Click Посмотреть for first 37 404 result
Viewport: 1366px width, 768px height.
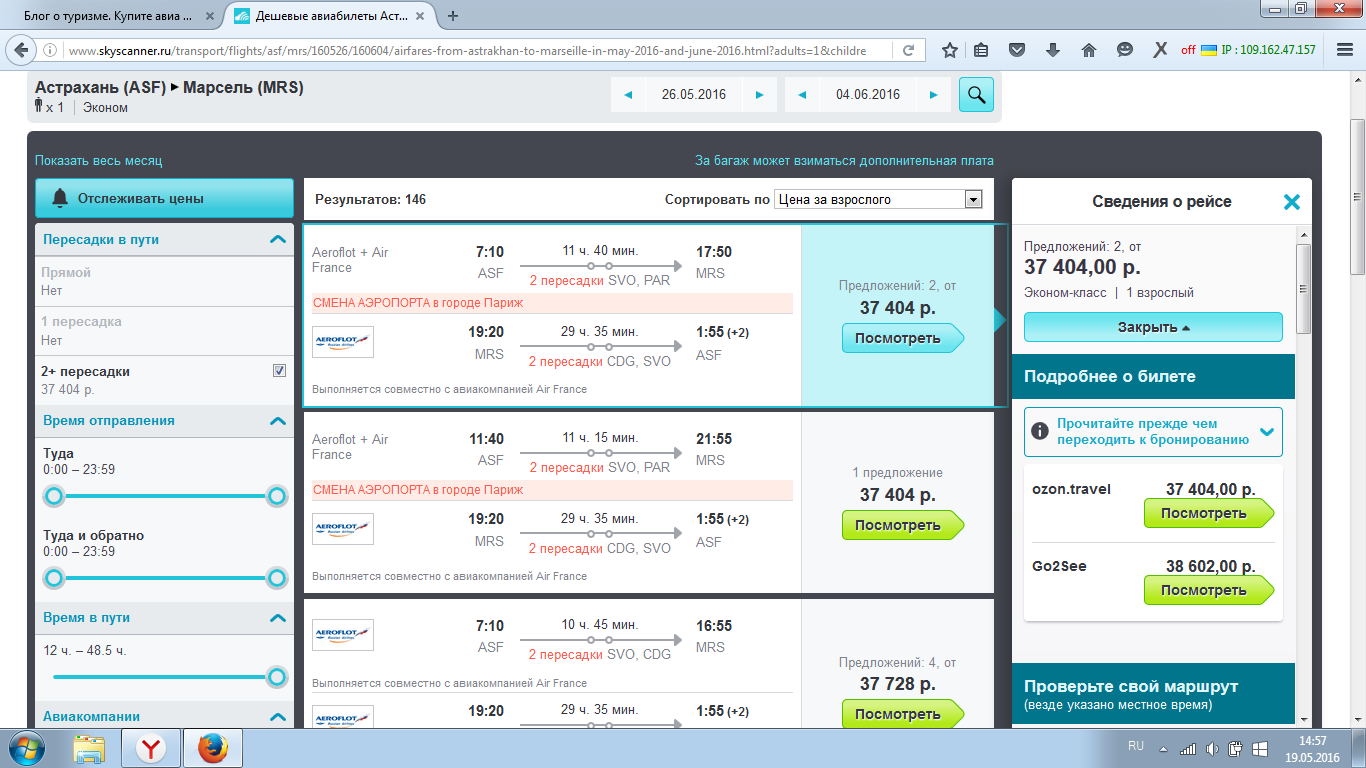point(902,338)
